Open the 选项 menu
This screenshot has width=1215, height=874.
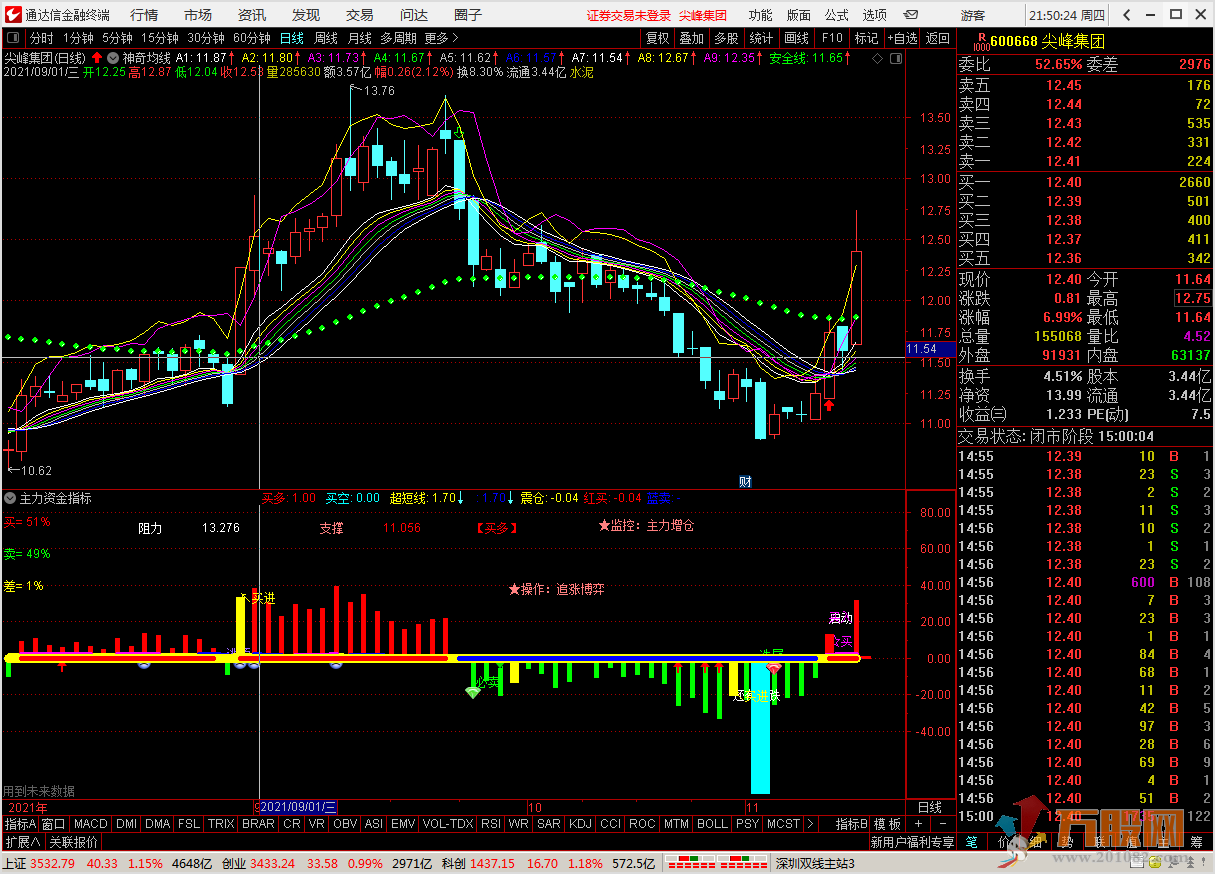pos(874,15)
